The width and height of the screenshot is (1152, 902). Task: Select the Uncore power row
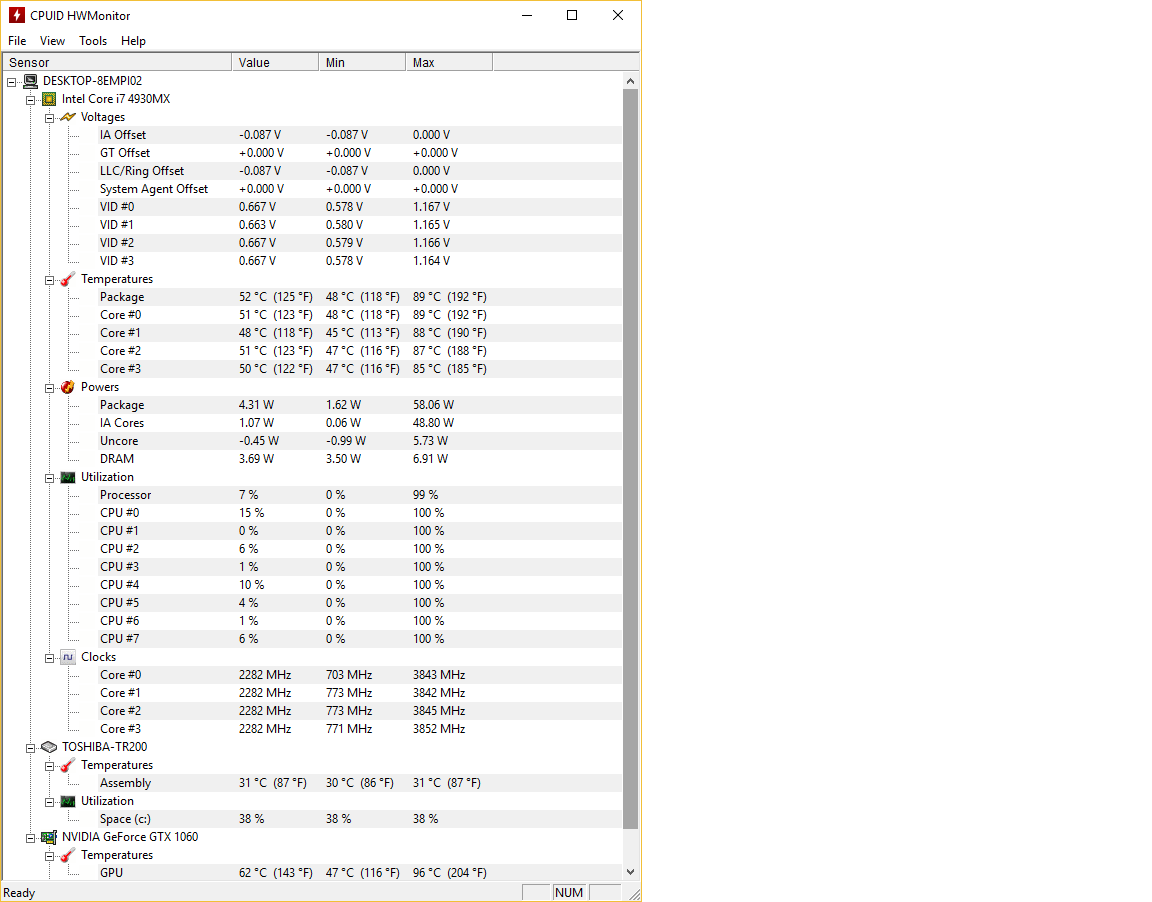[360, 441]
